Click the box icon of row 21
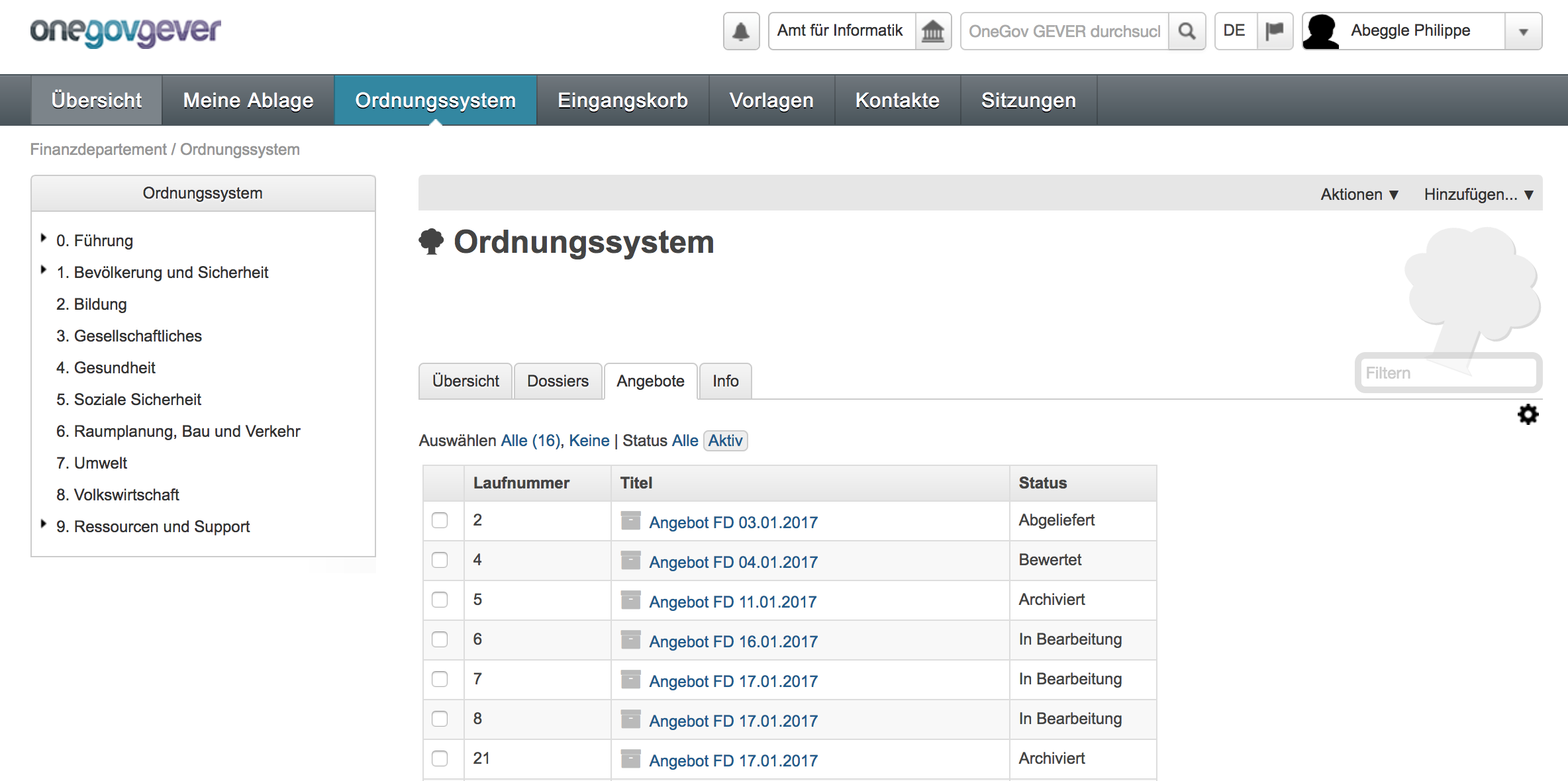Viewport: 1568px width, 781px height. coord(630,759)
